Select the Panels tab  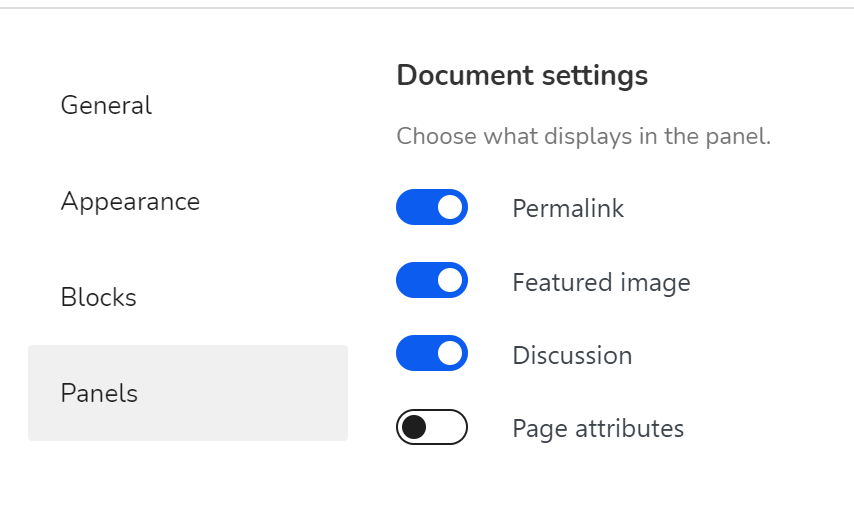(x=99, y=393)
